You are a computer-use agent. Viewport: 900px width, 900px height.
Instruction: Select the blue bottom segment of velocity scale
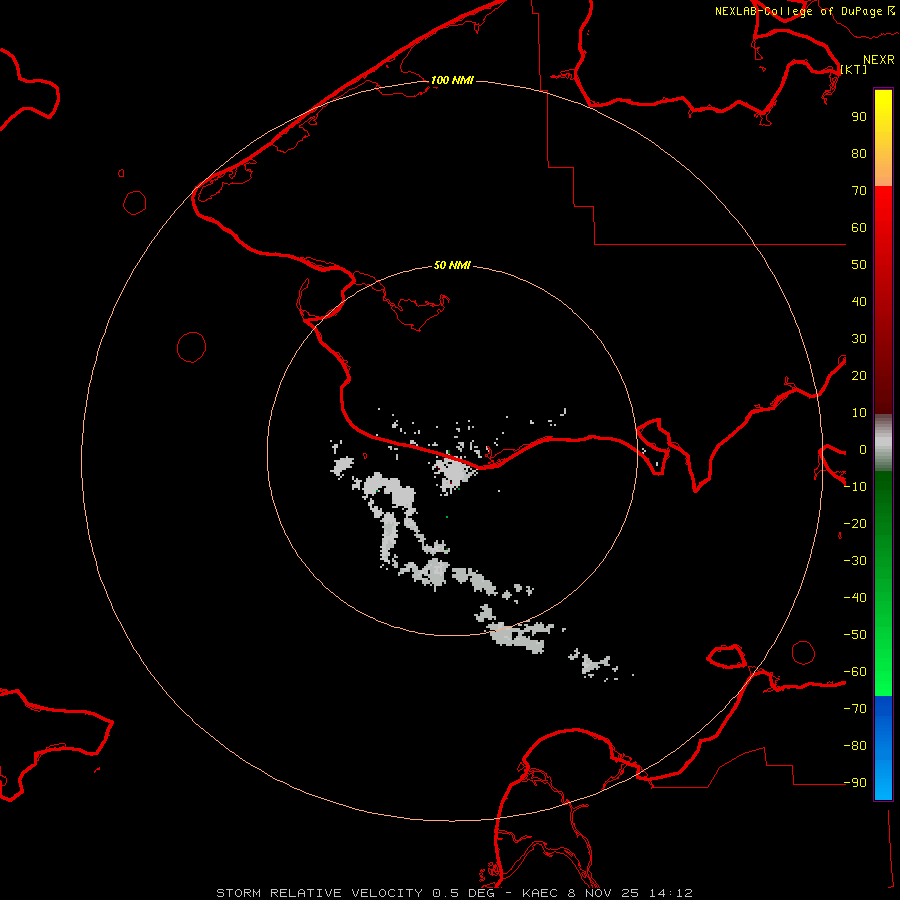[x=883, y=748]
